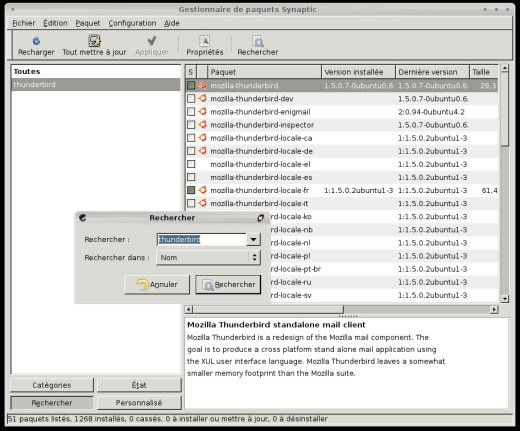Click Ubuntu logo icon beside mozilla-thunderbird-locale-de
Screen dimensions: 520x431
[x=202, y=151]
